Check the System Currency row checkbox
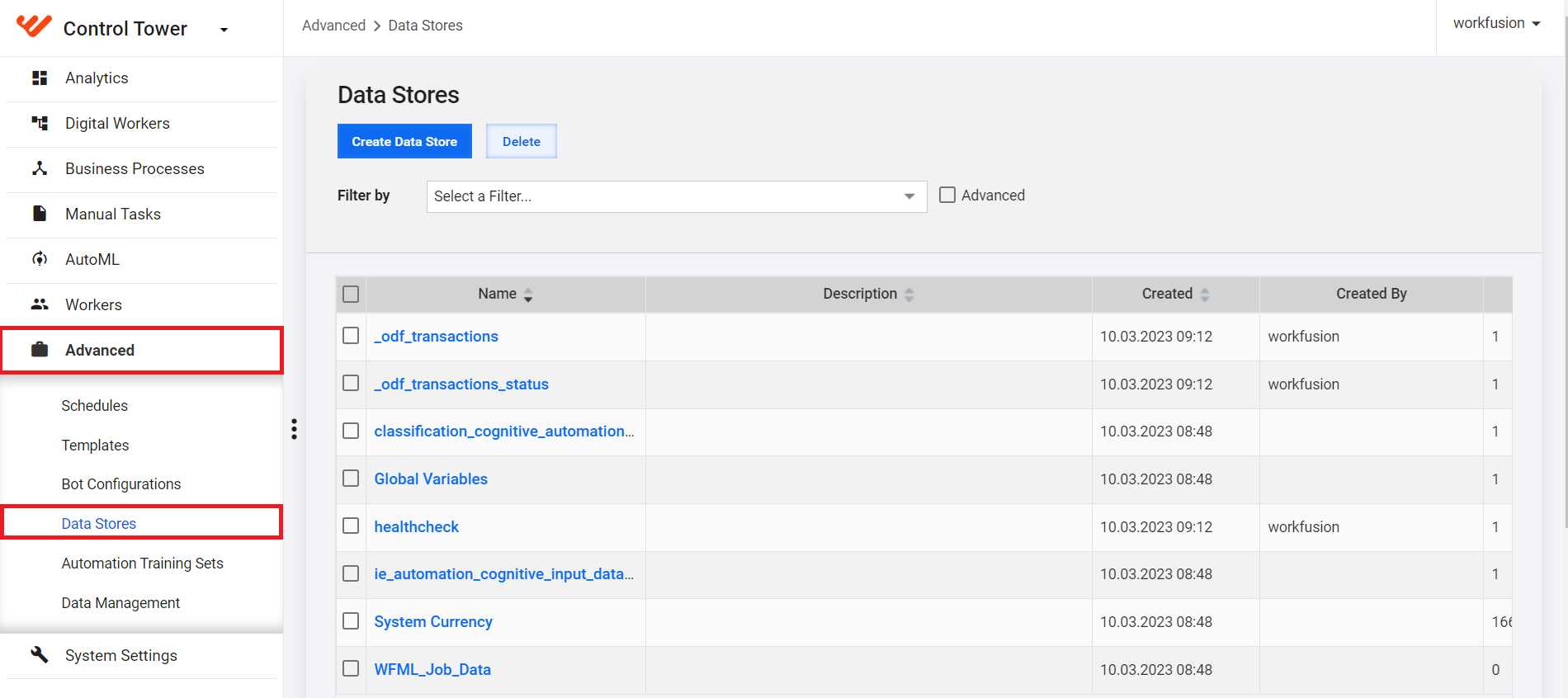Screen dimensions: 1568x698 (351, 621)
